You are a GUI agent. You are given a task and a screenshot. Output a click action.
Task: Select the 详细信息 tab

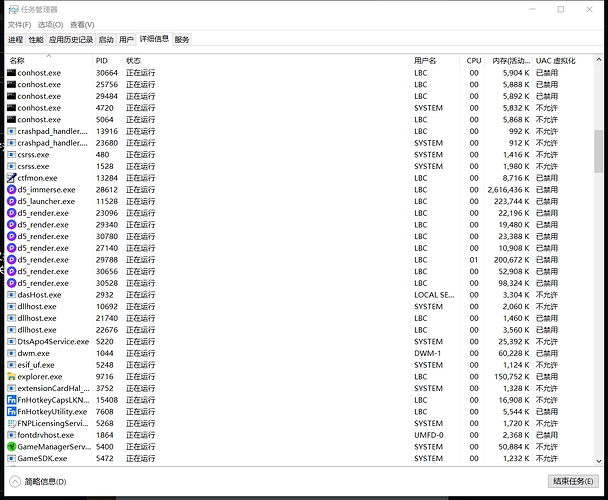154,39
